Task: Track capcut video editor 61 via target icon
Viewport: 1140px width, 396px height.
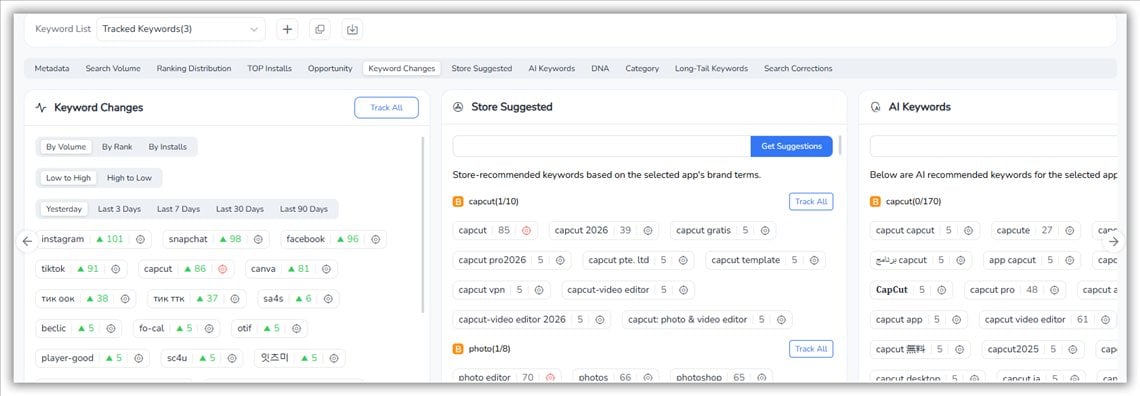Action: [1105, 320]
